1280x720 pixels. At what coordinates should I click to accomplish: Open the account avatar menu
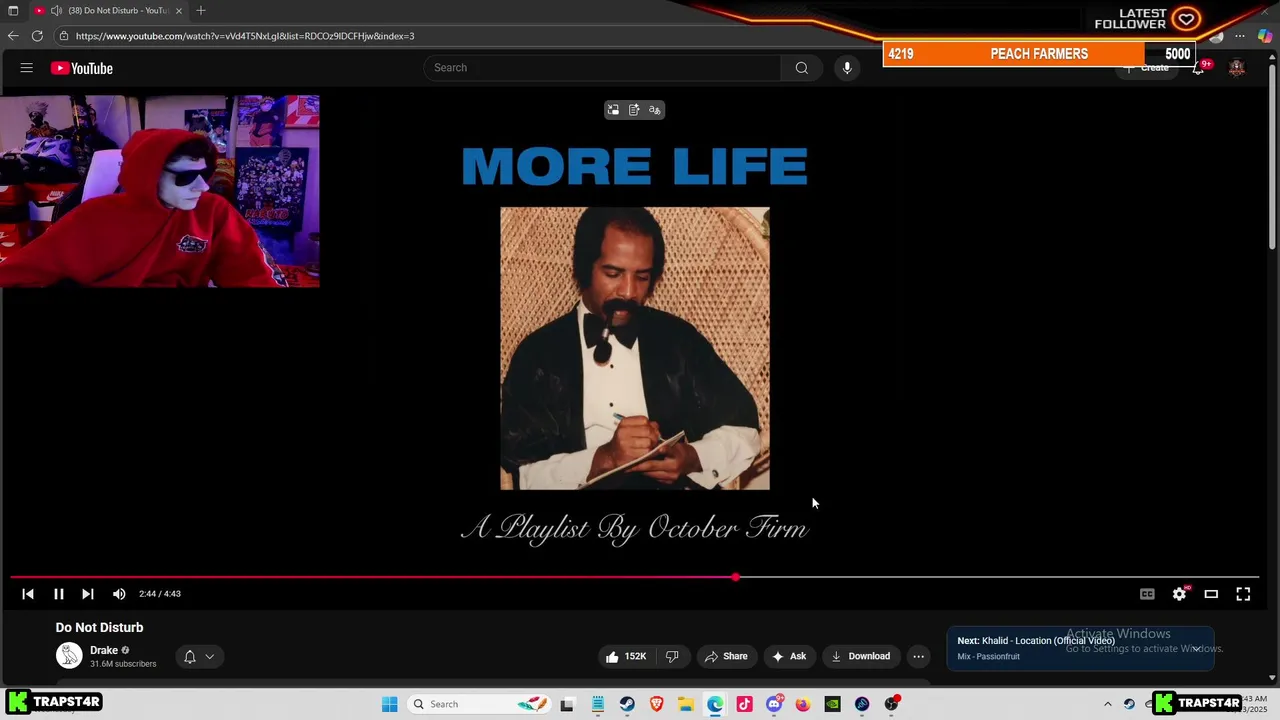click(x=1237, y=68)
